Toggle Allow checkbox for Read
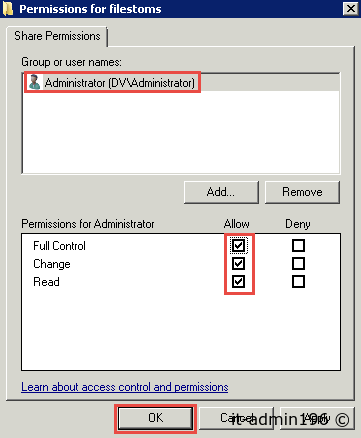Screen dimensions: 361x438 click(x=239, y=282)
